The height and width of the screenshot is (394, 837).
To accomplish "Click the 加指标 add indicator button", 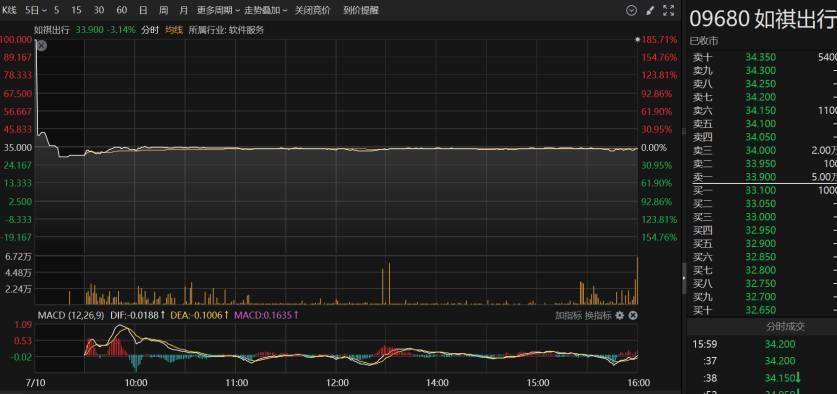I will point(568,316).
